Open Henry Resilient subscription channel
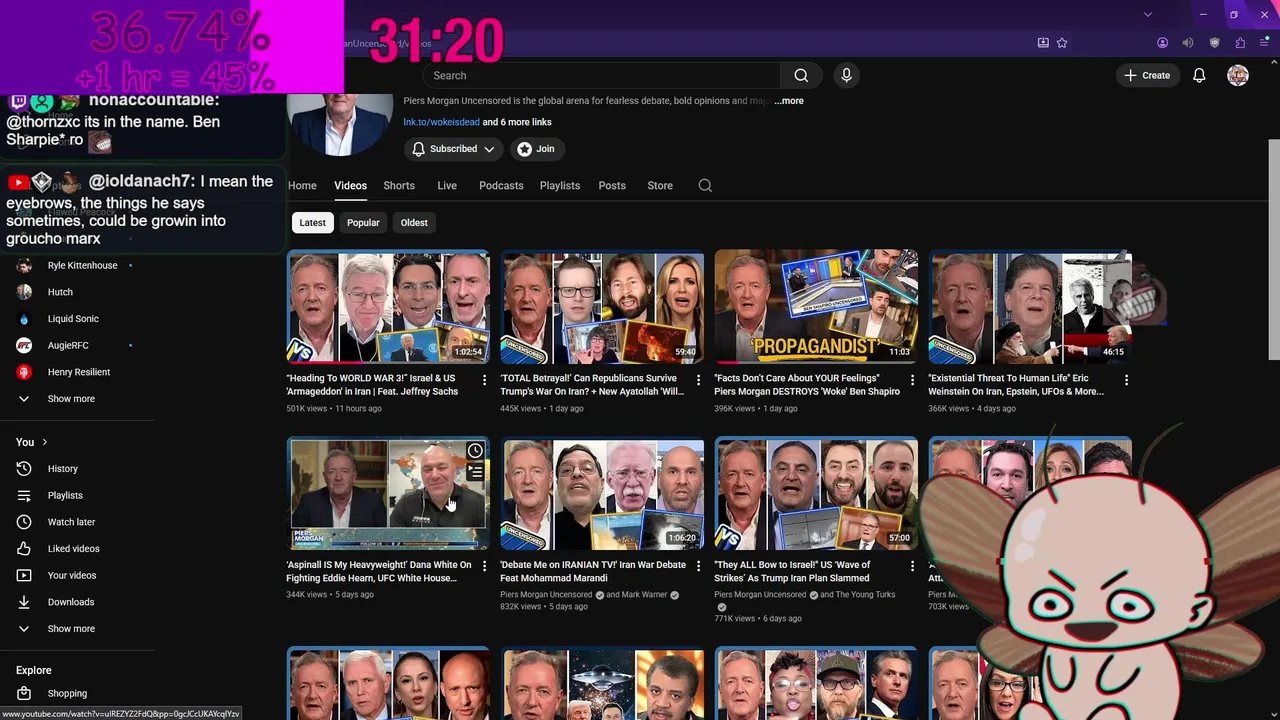 pyautogui.click(x=77, y=372)
